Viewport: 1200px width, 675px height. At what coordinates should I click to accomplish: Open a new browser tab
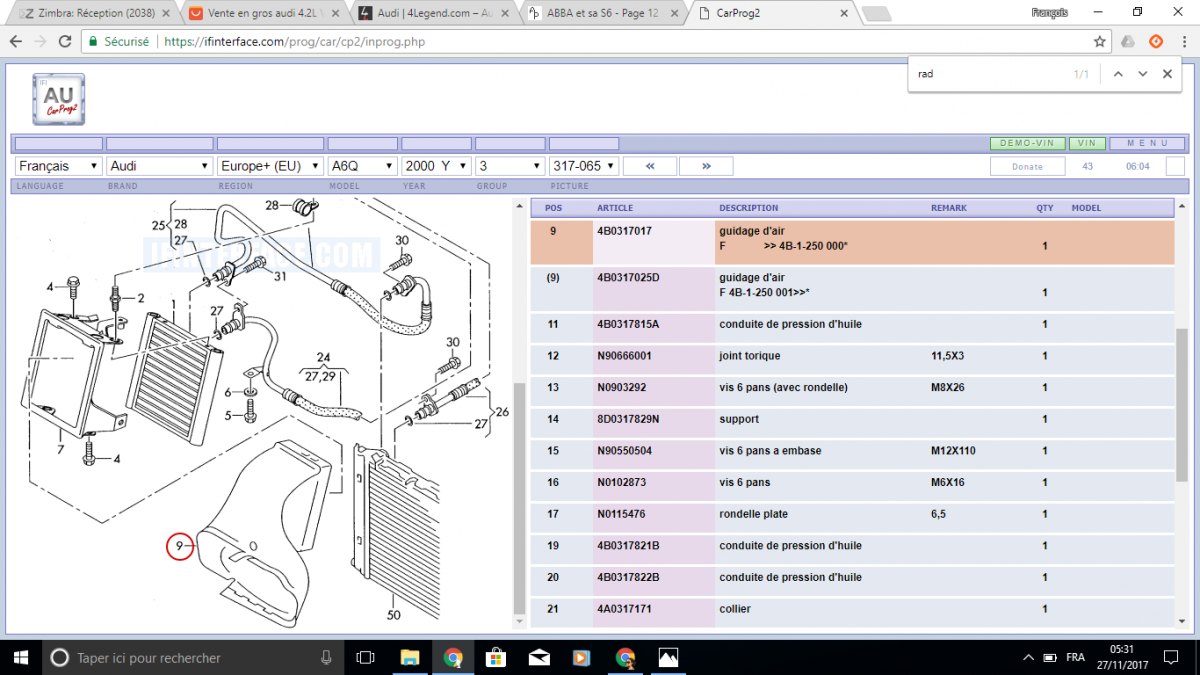[877, 14]
